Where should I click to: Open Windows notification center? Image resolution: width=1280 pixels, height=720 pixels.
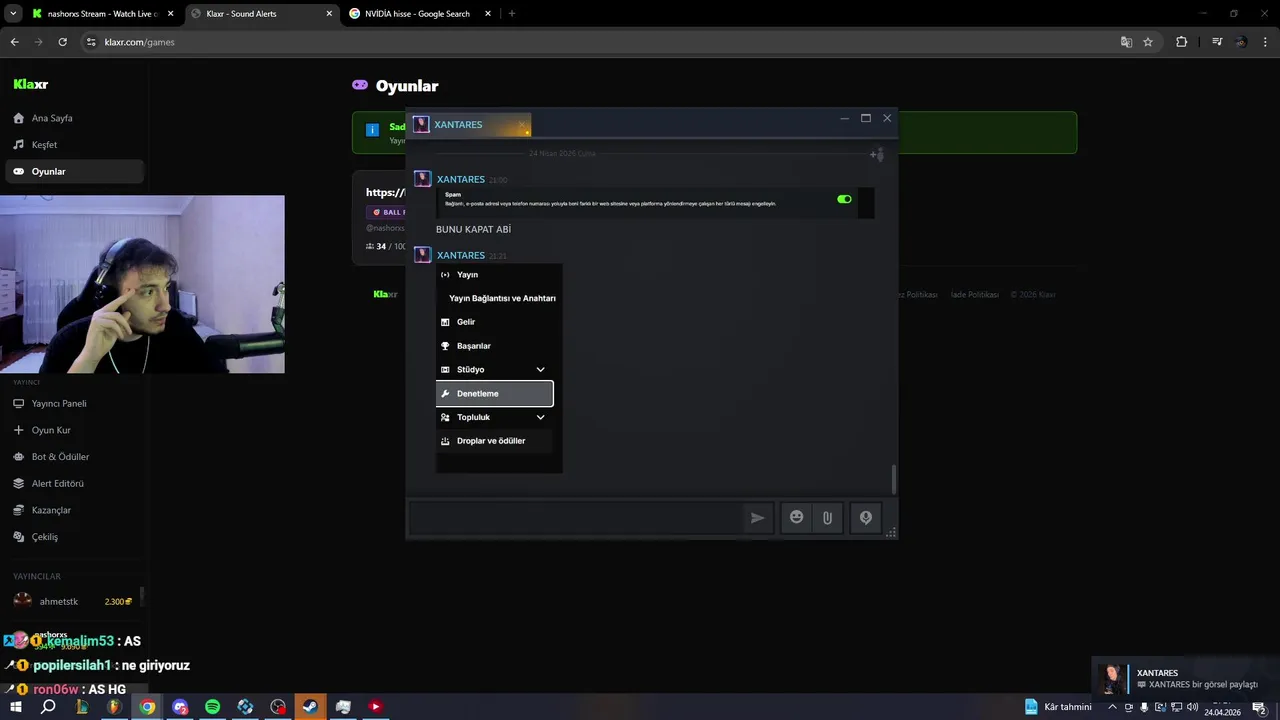click(1259, 708)
